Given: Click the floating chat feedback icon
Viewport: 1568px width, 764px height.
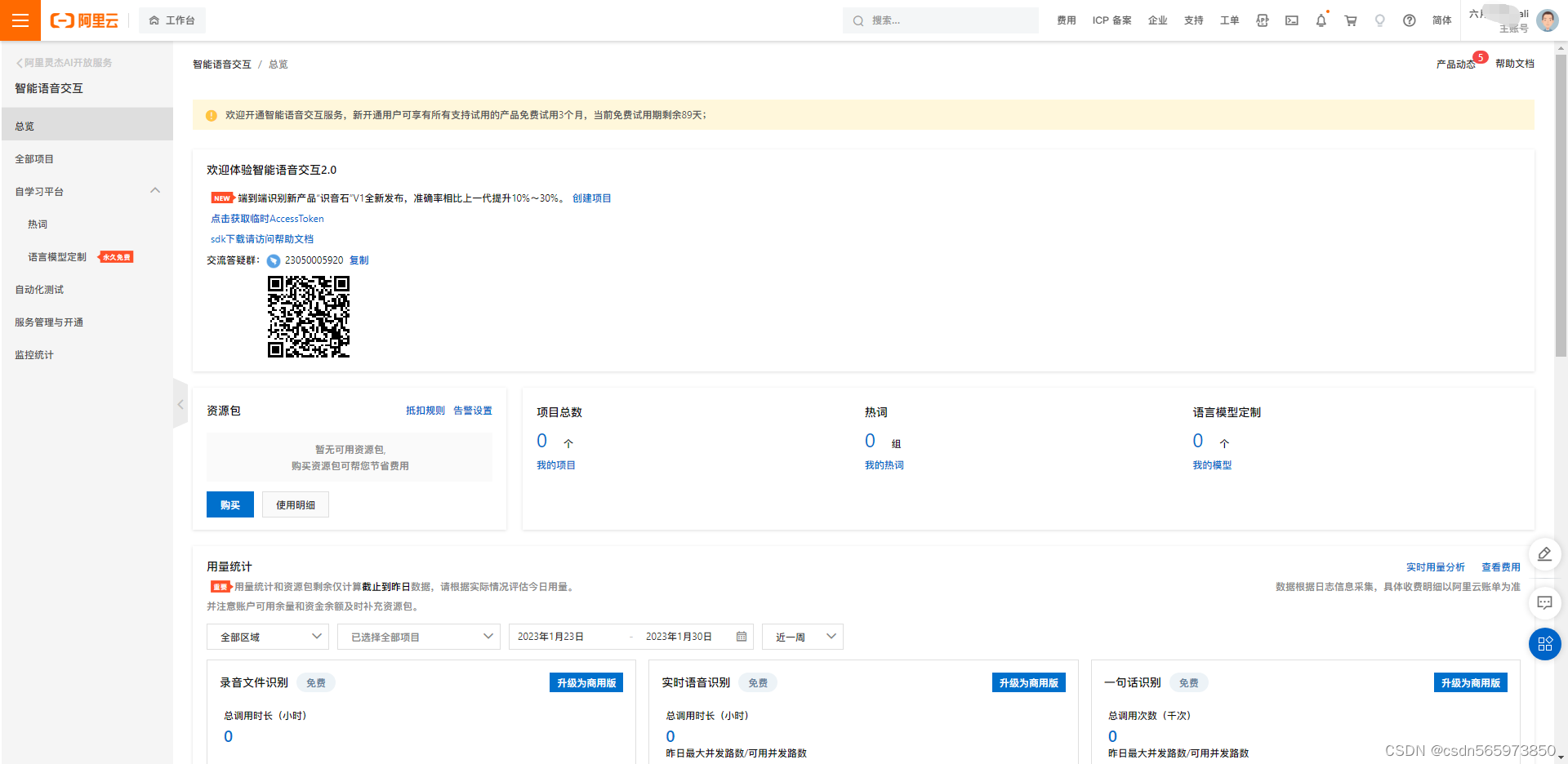Looking at the screenshot, I should click(x=1545, y=603).
